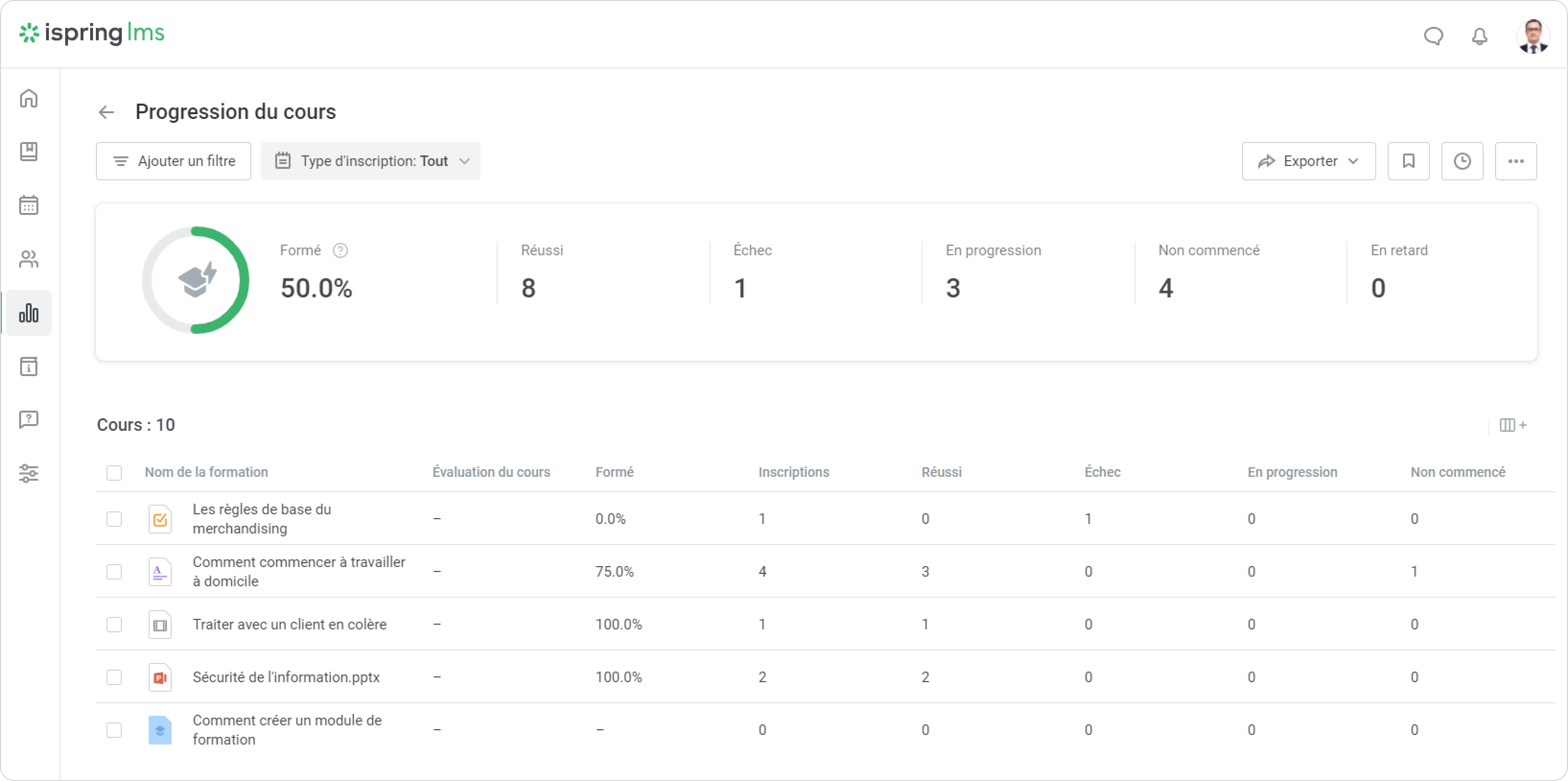Click the user profile avatar
The image size is (1568, 781).
[x=1533, y=36]
